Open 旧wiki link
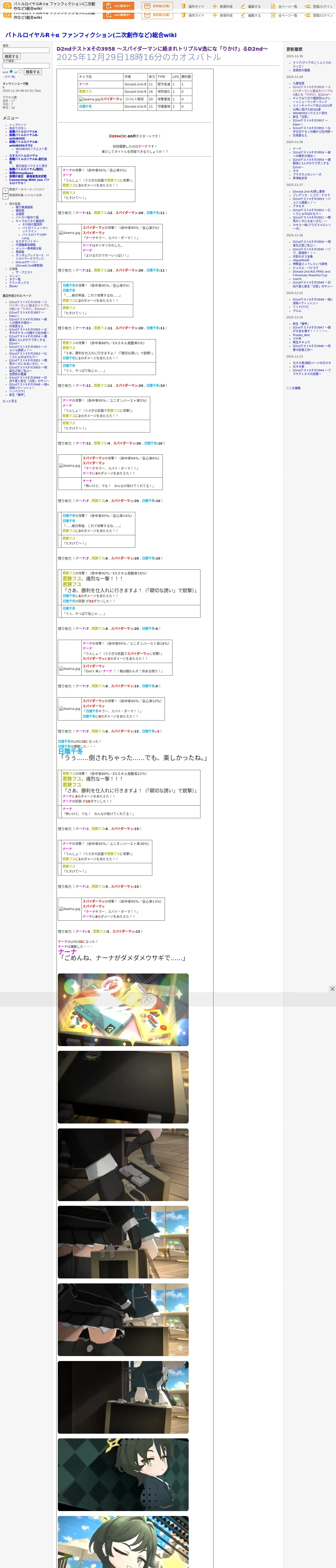Image resolution: width=336 pixels, height=1568 pixels. [x=13, y=286]
